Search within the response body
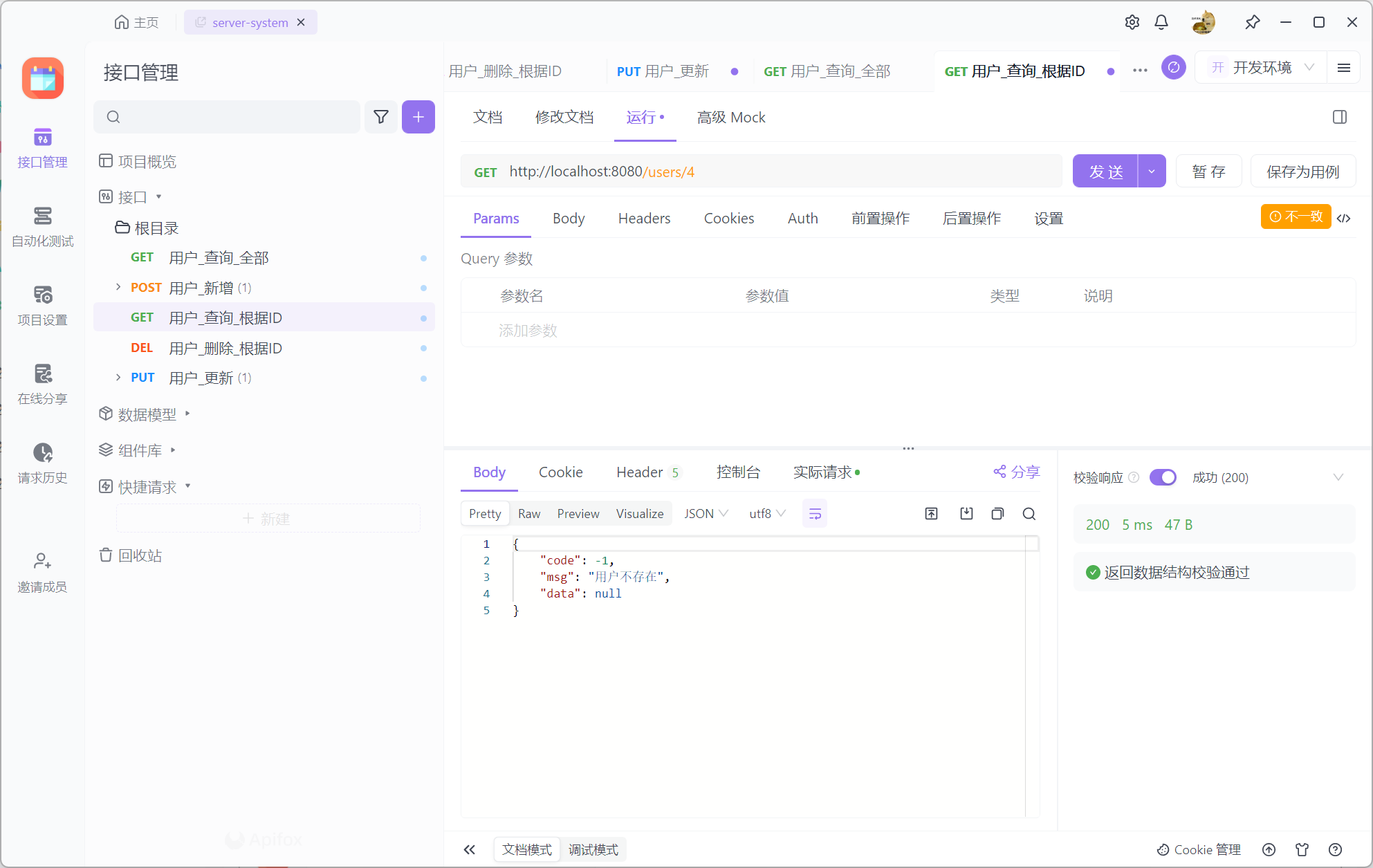The height and width of the screenshot is (868, 1373). (x=1029, y=513)
